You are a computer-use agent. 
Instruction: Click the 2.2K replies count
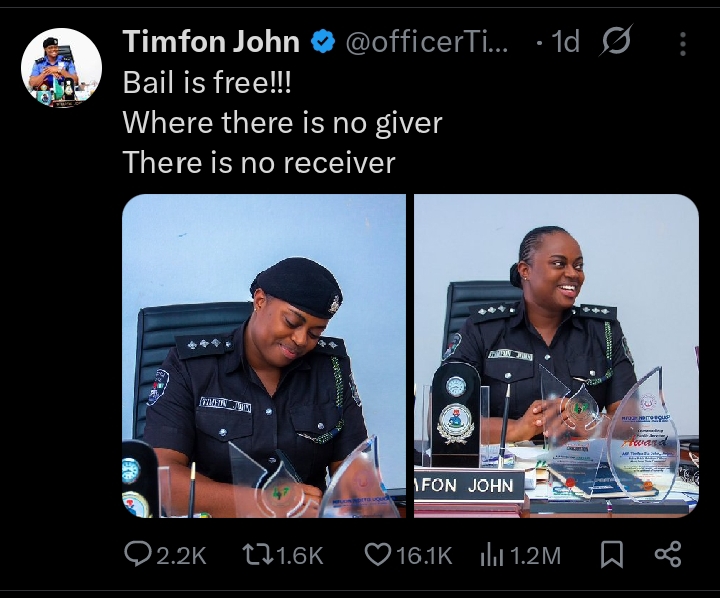pos(181,556)
